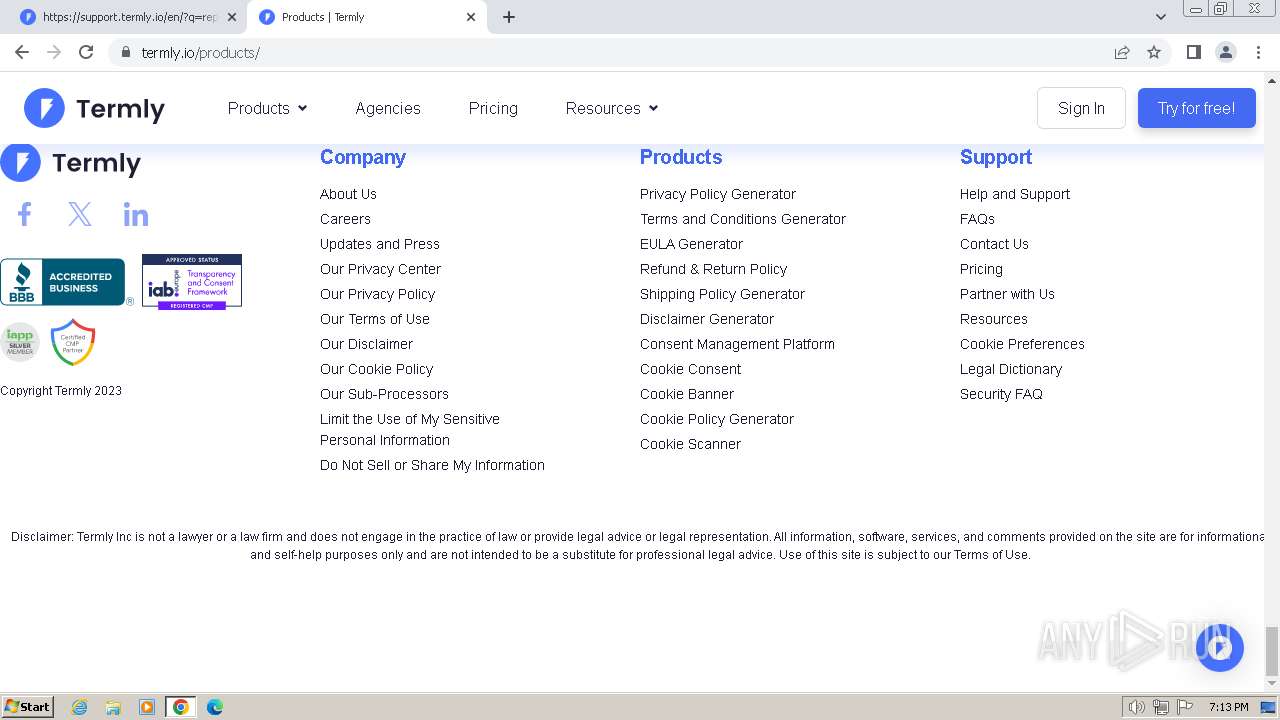Open the Contact Us link

click(994, 244)
